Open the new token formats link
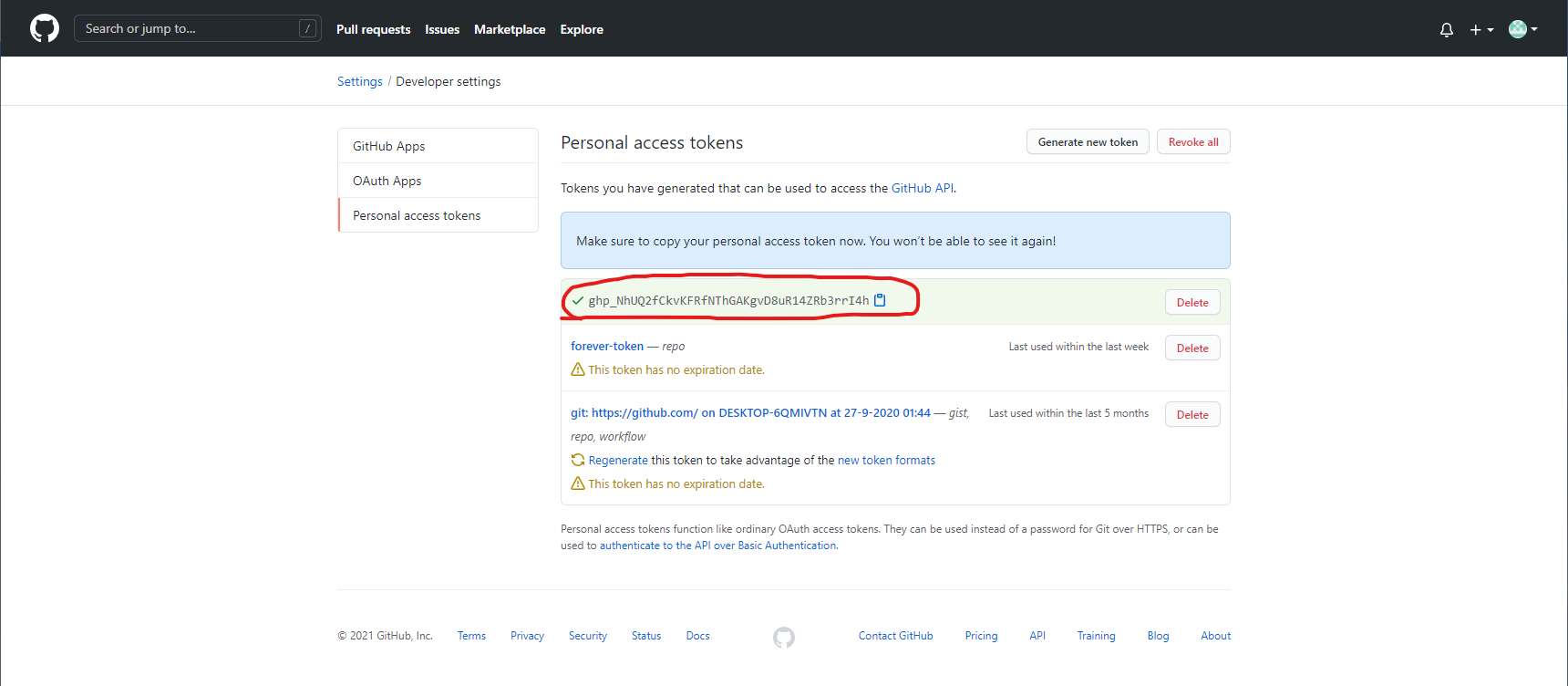 (x=886, y=460)
